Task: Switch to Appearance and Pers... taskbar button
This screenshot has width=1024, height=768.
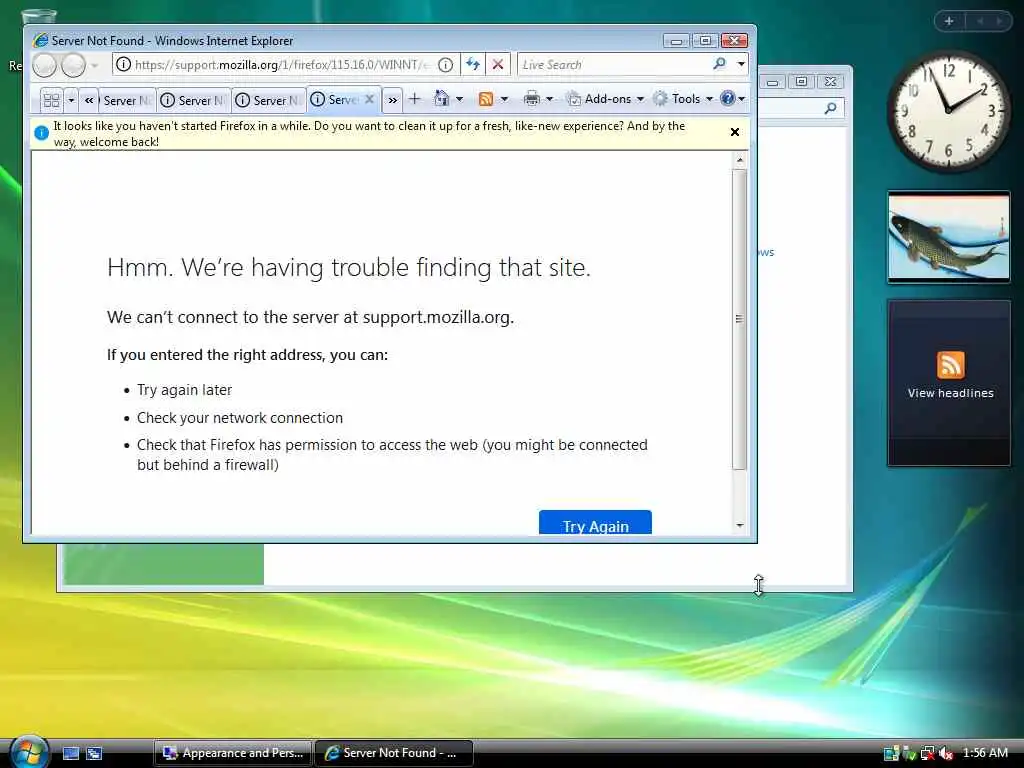Action: click(233, 753)
